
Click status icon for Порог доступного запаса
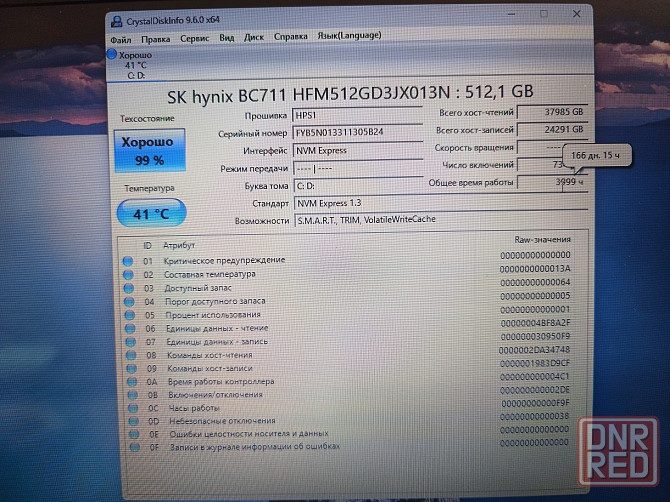(129, 302)
